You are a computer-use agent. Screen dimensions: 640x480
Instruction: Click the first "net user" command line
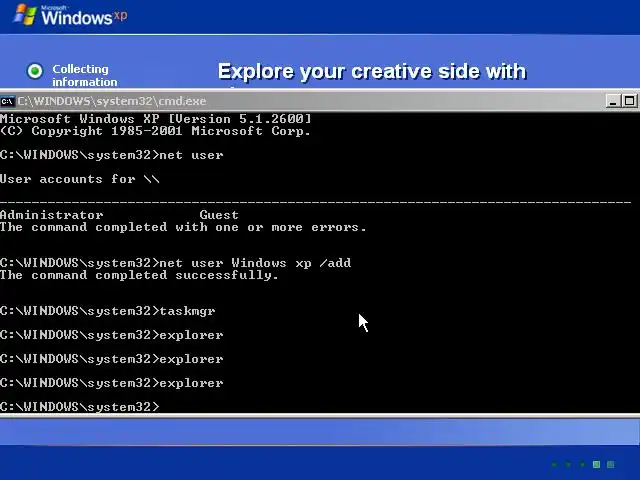point(112,155)
